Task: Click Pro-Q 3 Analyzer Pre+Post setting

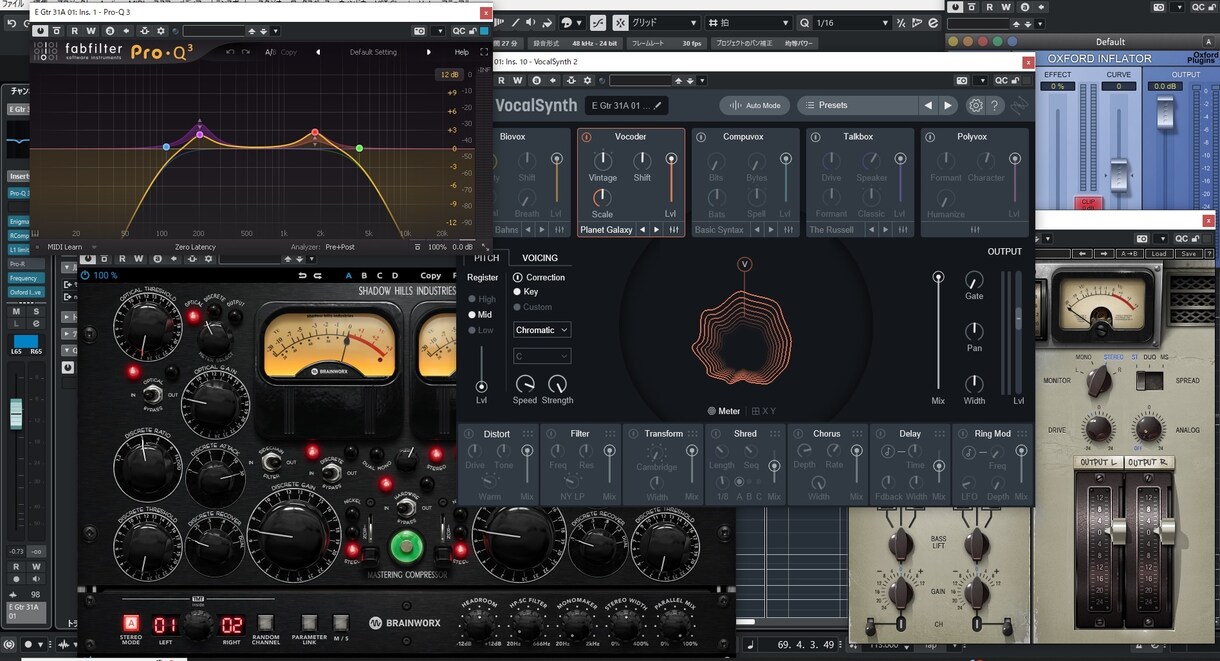Action: [340, 247]
